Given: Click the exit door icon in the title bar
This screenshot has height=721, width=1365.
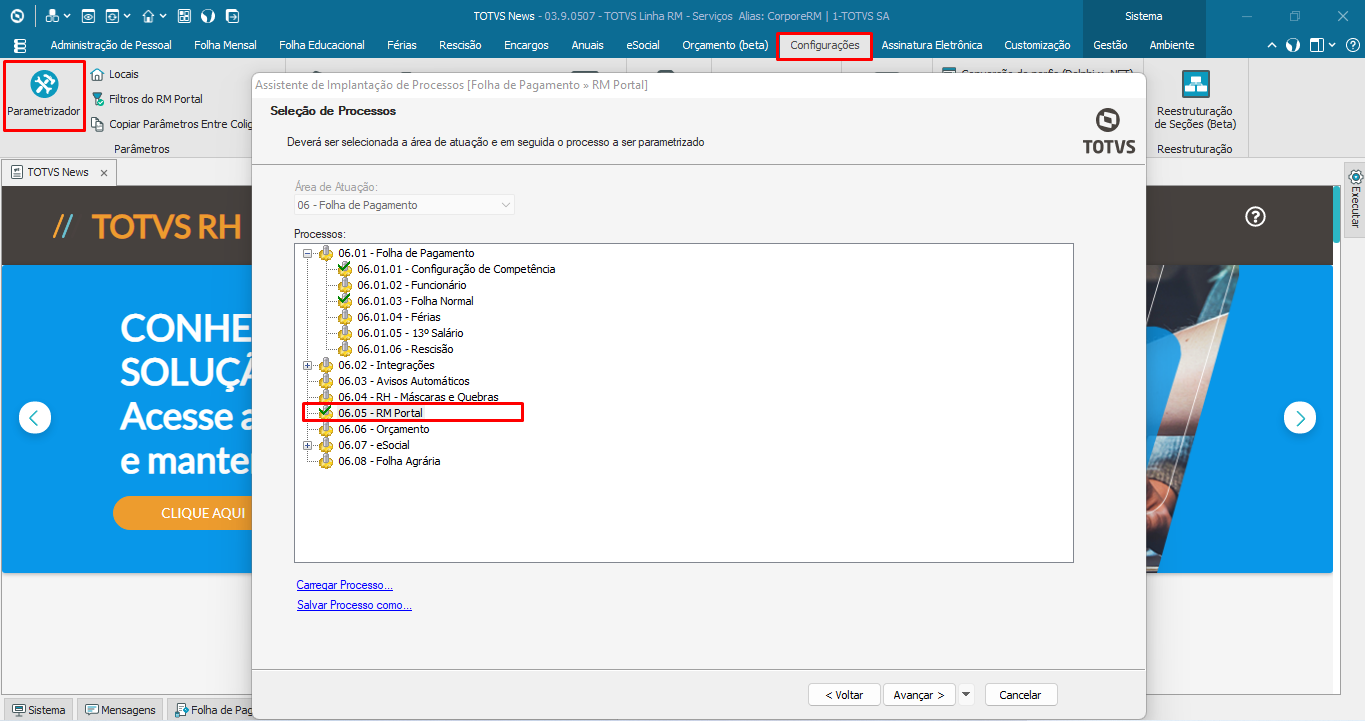Looking at the screenshot, I should (233, 16).
